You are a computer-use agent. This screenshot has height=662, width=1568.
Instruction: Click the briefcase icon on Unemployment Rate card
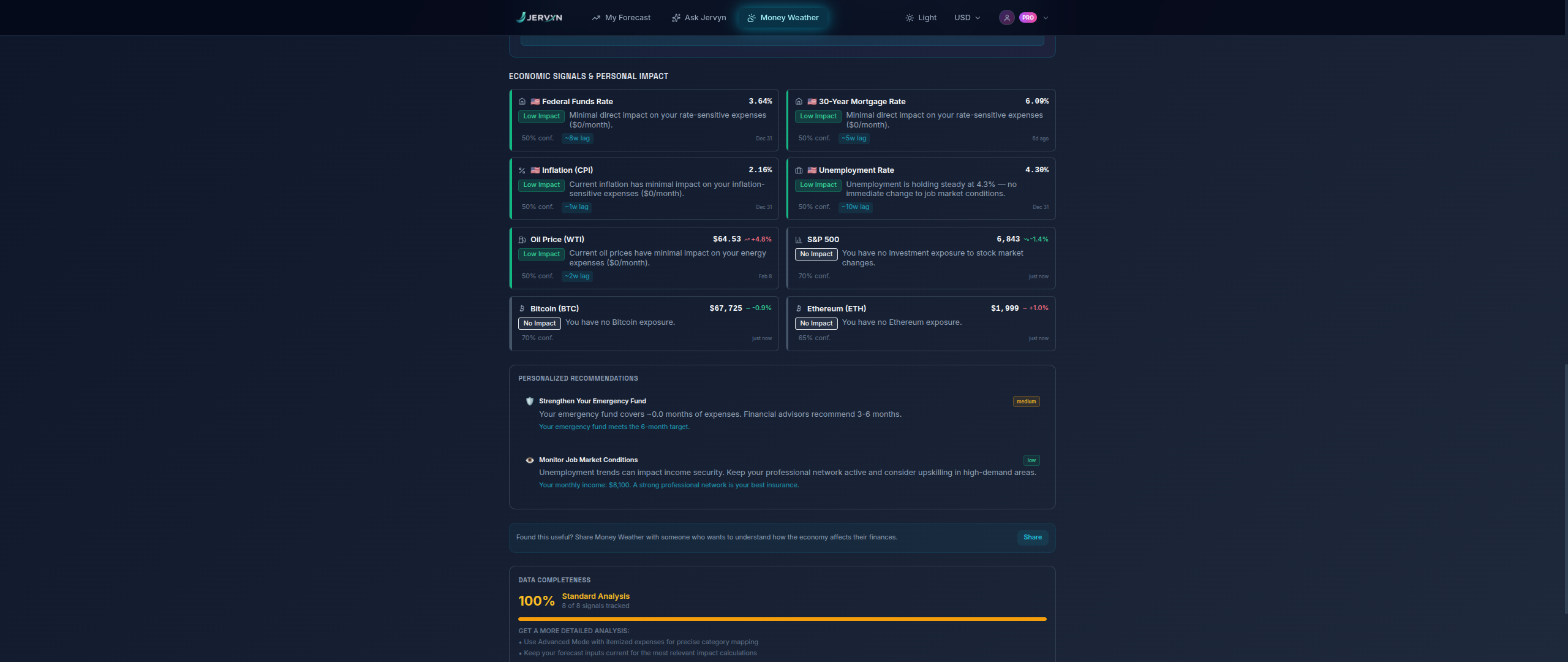tap(799, 170)
